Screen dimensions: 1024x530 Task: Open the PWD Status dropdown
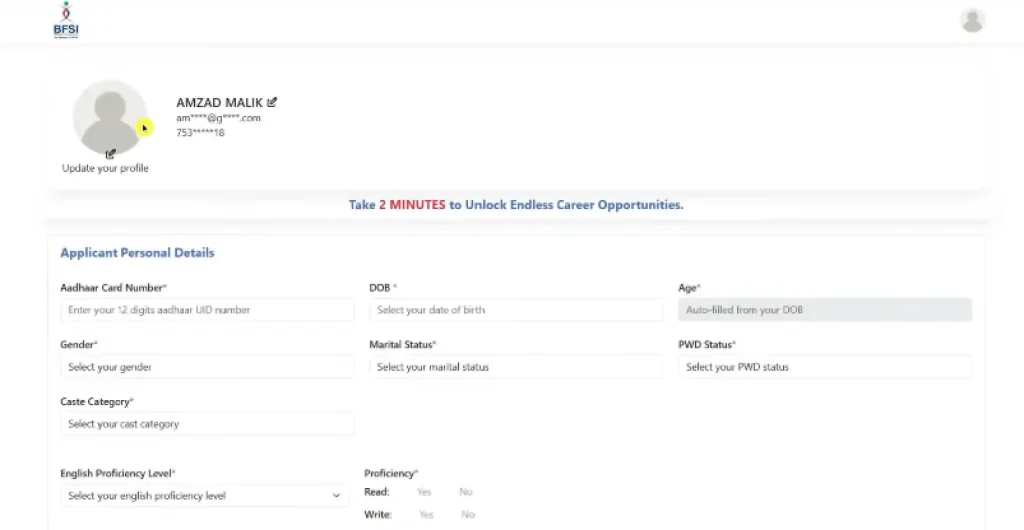coord(824,367)
